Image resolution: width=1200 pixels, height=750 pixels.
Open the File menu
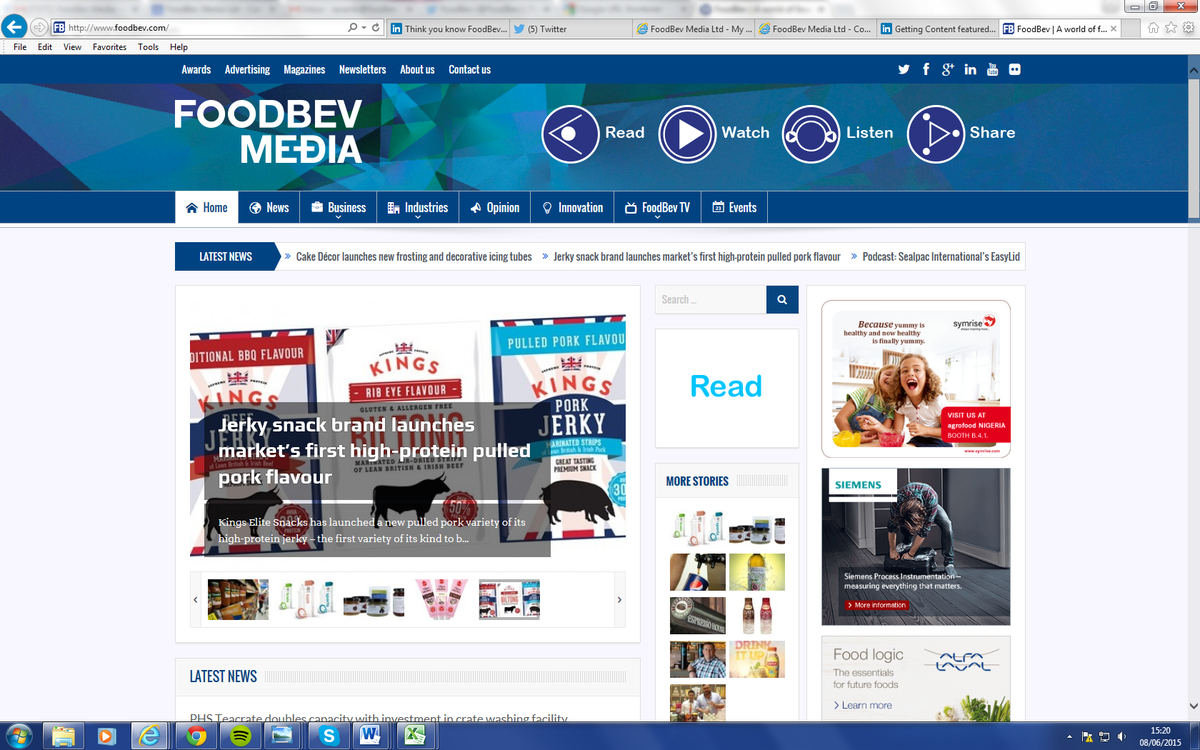pyautogui.click(x=20, y=47)
